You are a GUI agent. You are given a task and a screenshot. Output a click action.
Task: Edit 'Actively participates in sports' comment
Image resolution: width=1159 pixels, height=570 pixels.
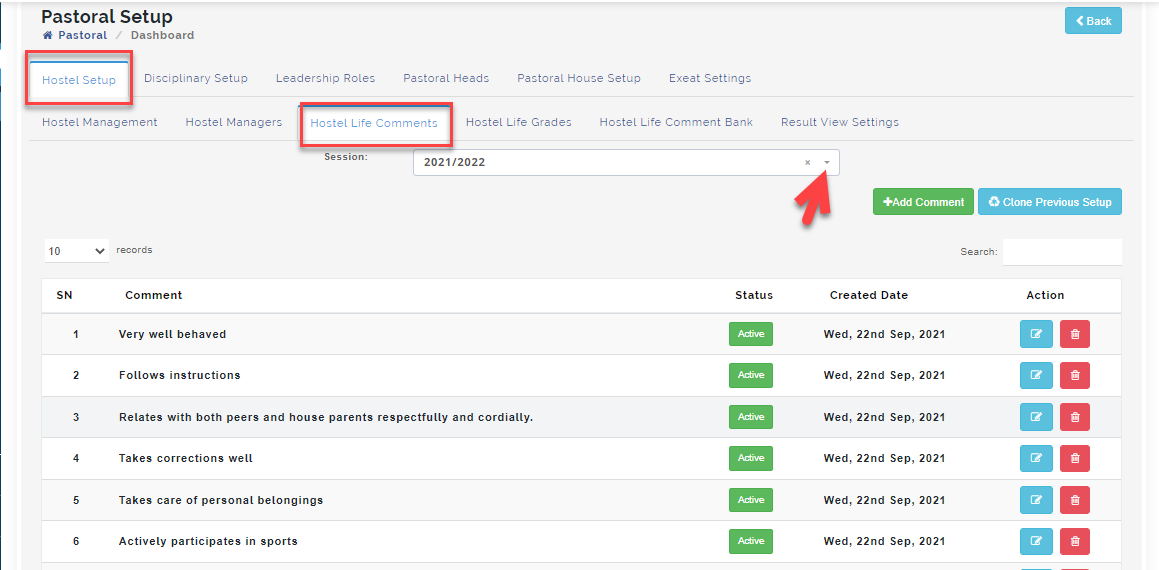tap(1036, 541)
